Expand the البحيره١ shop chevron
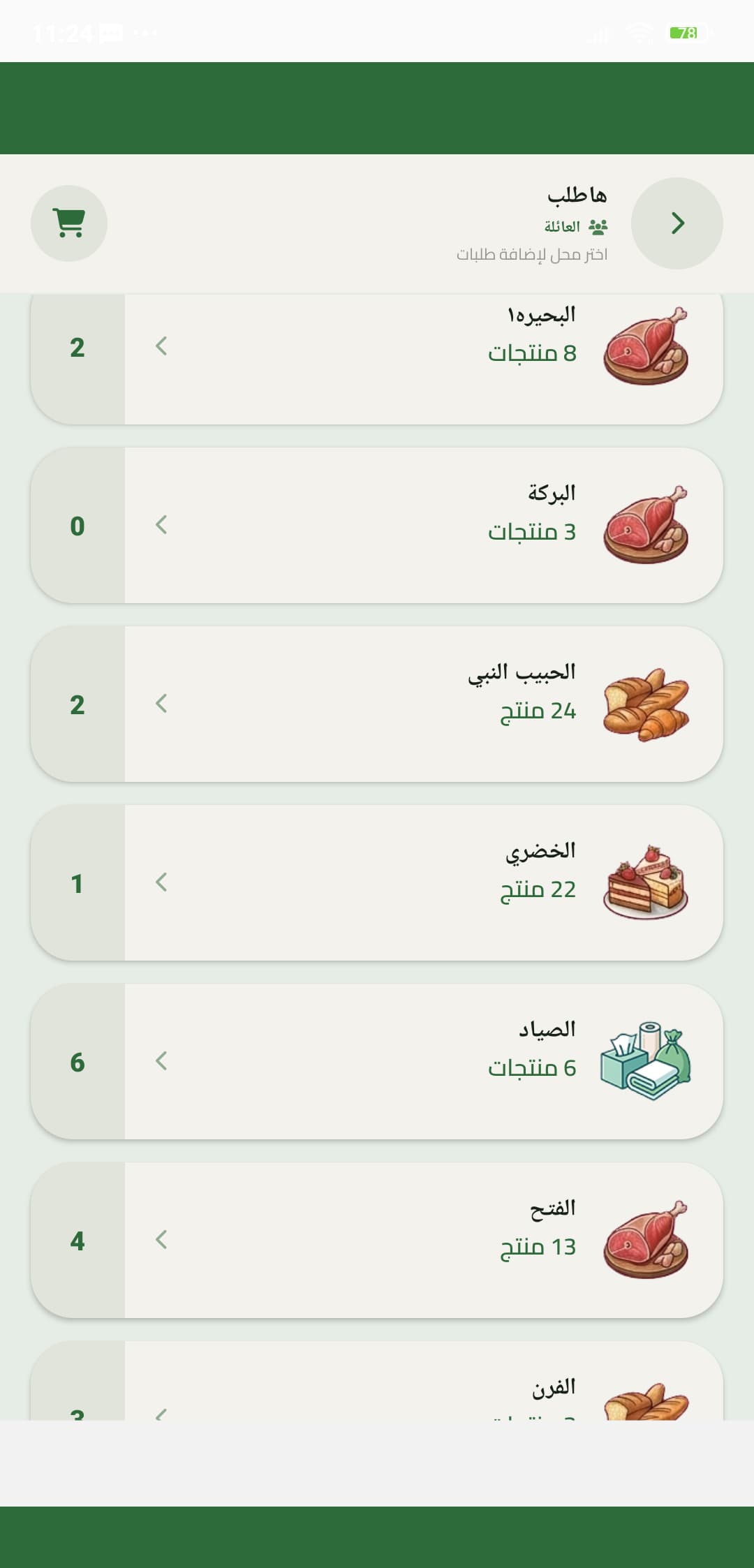Screen dimensions: 754x1568 pyautogui.click(x=161, y=346)
